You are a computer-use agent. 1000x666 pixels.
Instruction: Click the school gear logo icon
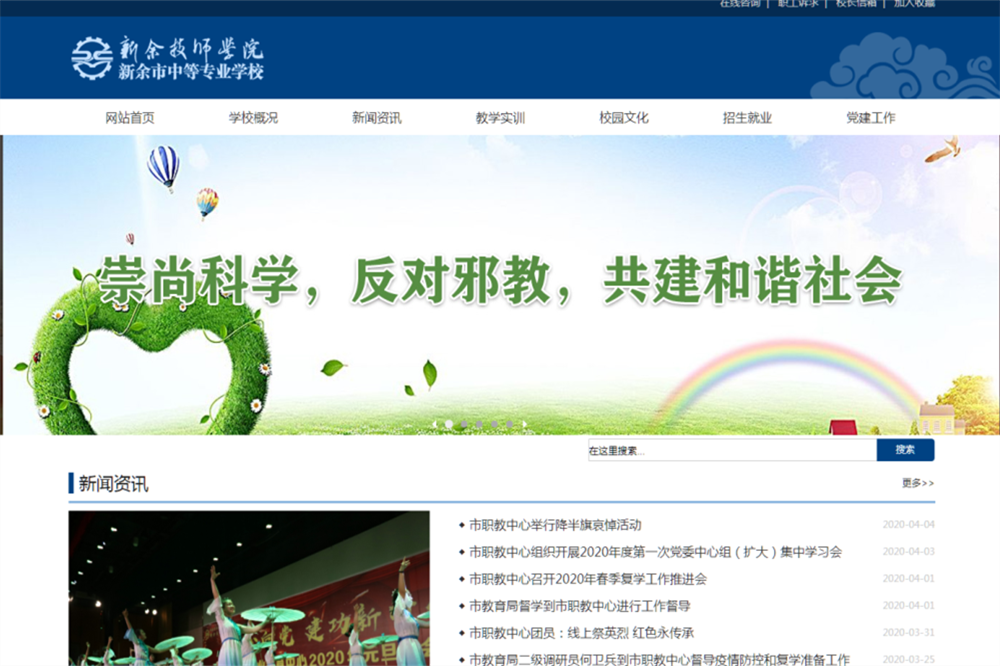(x=92, y=58)
